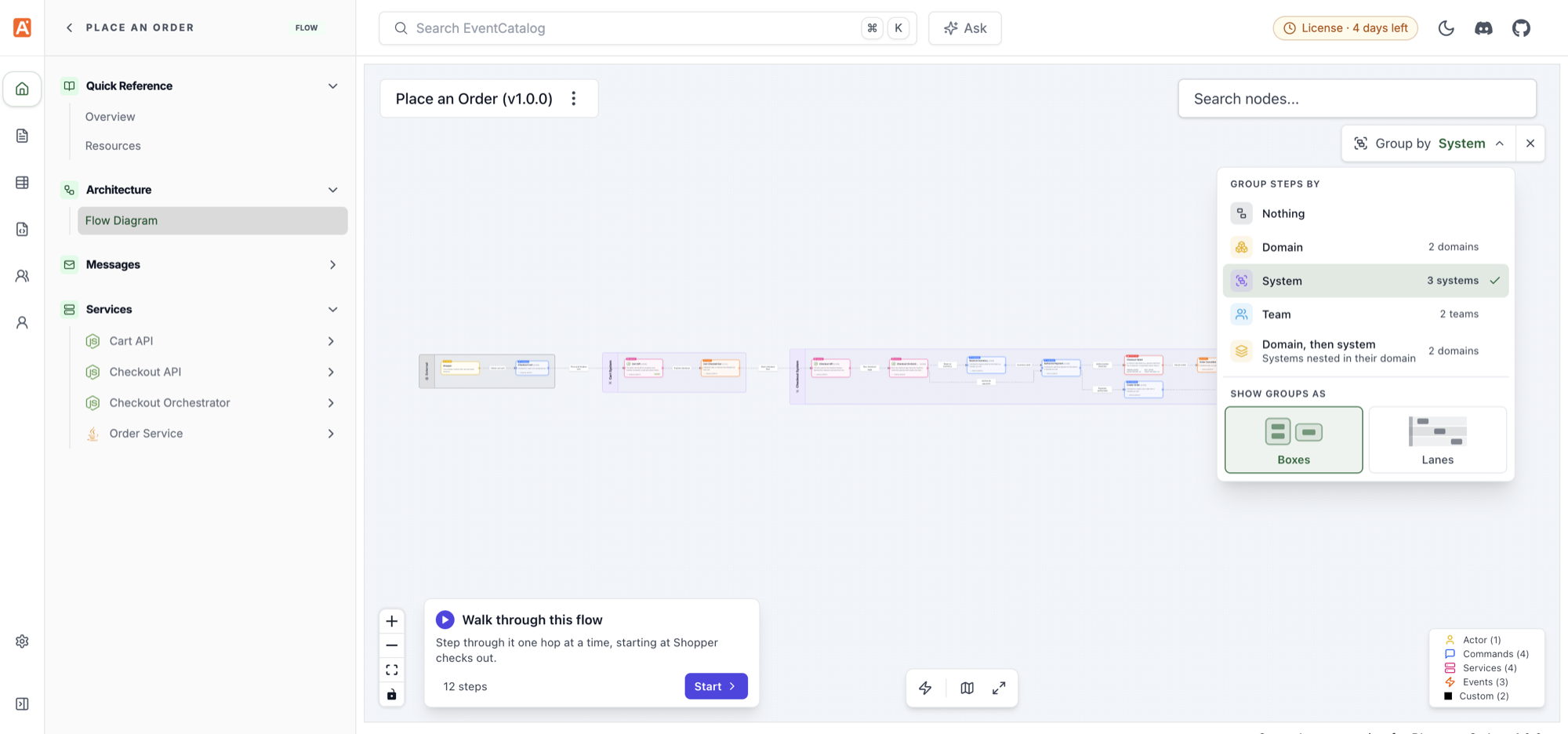Focus the Search nodes field
This screenshot has height=734, width=1568.
click(x=1357, y=99)
